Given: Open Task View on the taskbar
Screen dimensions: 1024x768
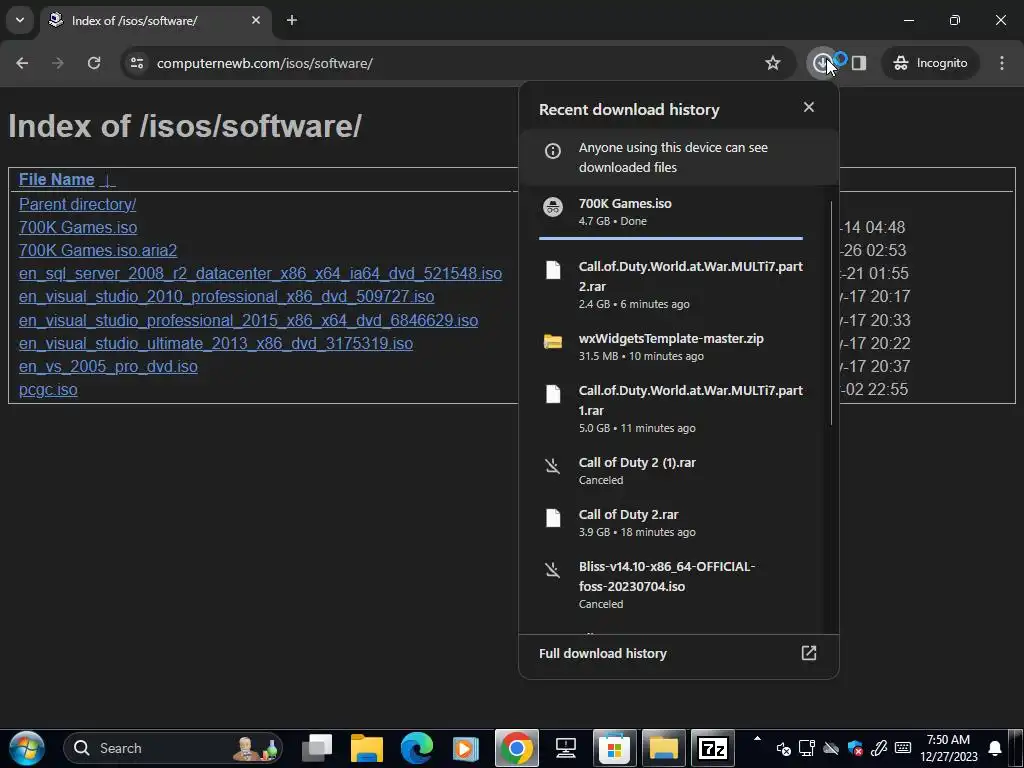Looking at the screenshot, I should [317, 748].
